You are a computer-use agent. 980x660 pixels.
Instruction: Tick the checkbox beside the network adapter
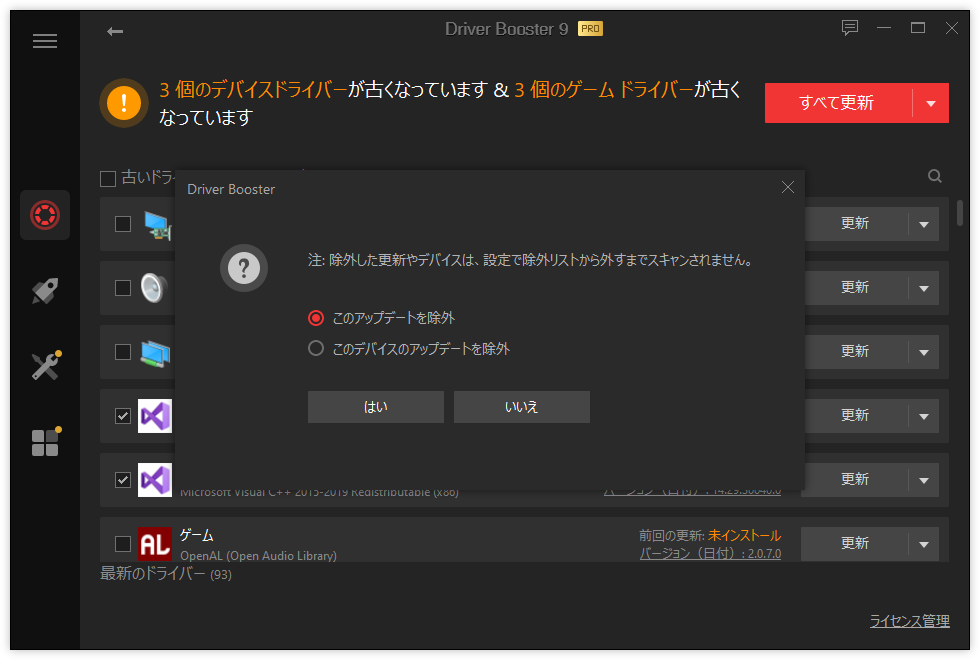[x=123, y=224]
